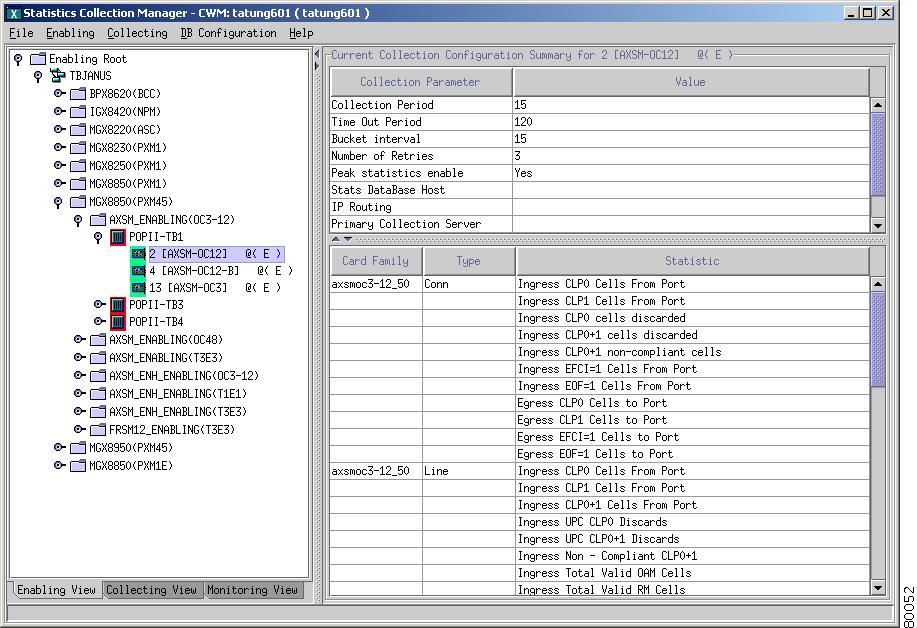Image resolution: width=917 pixels, height=628 pixels.
Task: Click the down arrow on the statistics table scrollbar
Action: (x=878, y=588)
